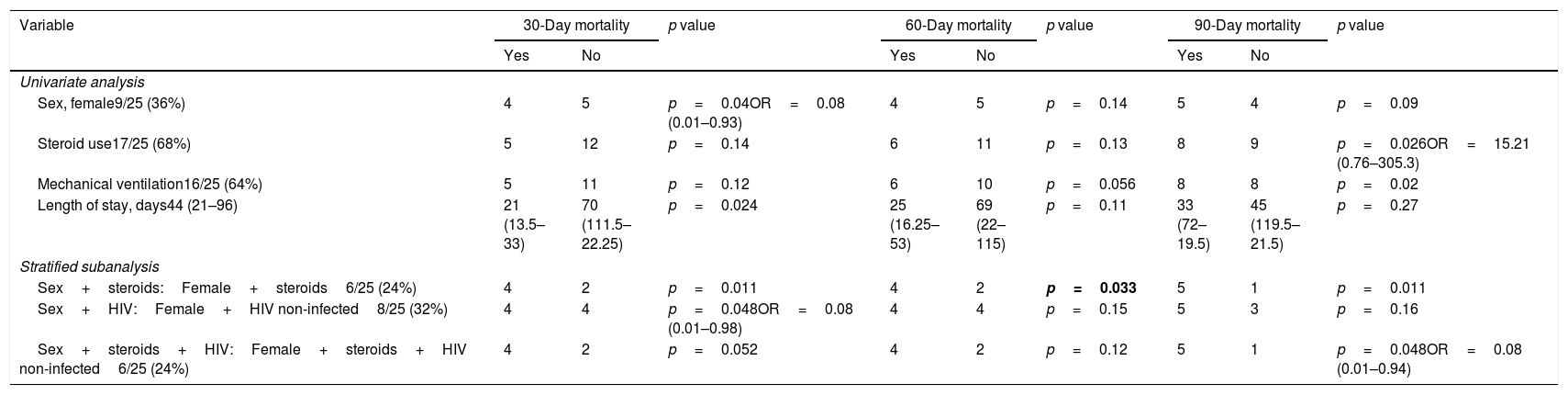The width and height of the screenshot is (1568, 395).
Task: Click the Sex, female 9/25 (36%) row label
Action: (111, 104)
